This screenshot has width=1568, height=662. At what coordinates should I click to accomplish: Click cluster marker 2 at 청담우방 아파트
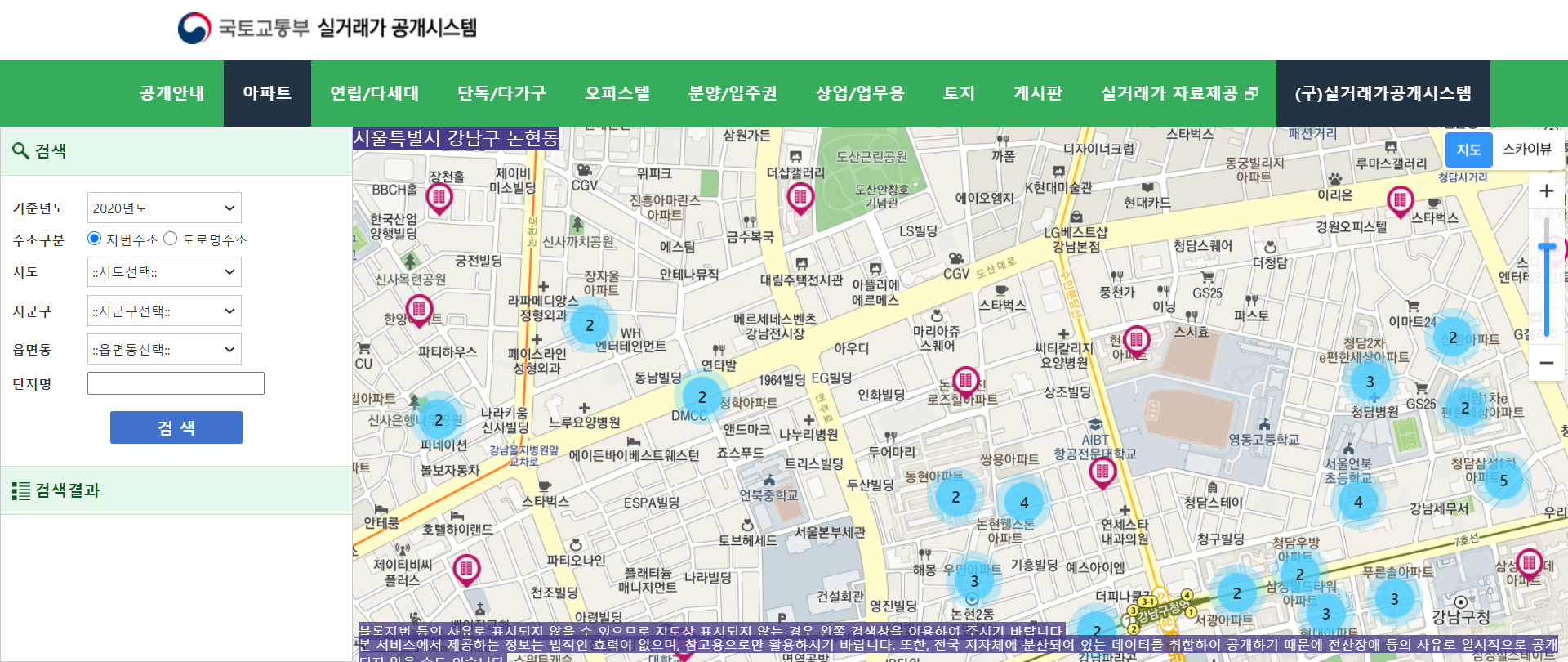1300,575
